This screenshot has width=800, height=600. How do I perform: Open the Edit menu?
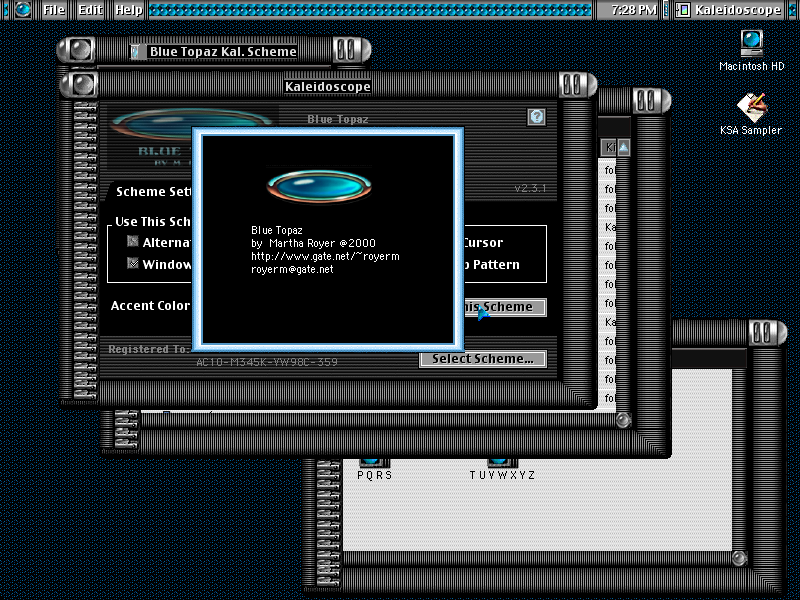(x=90, y=10)
